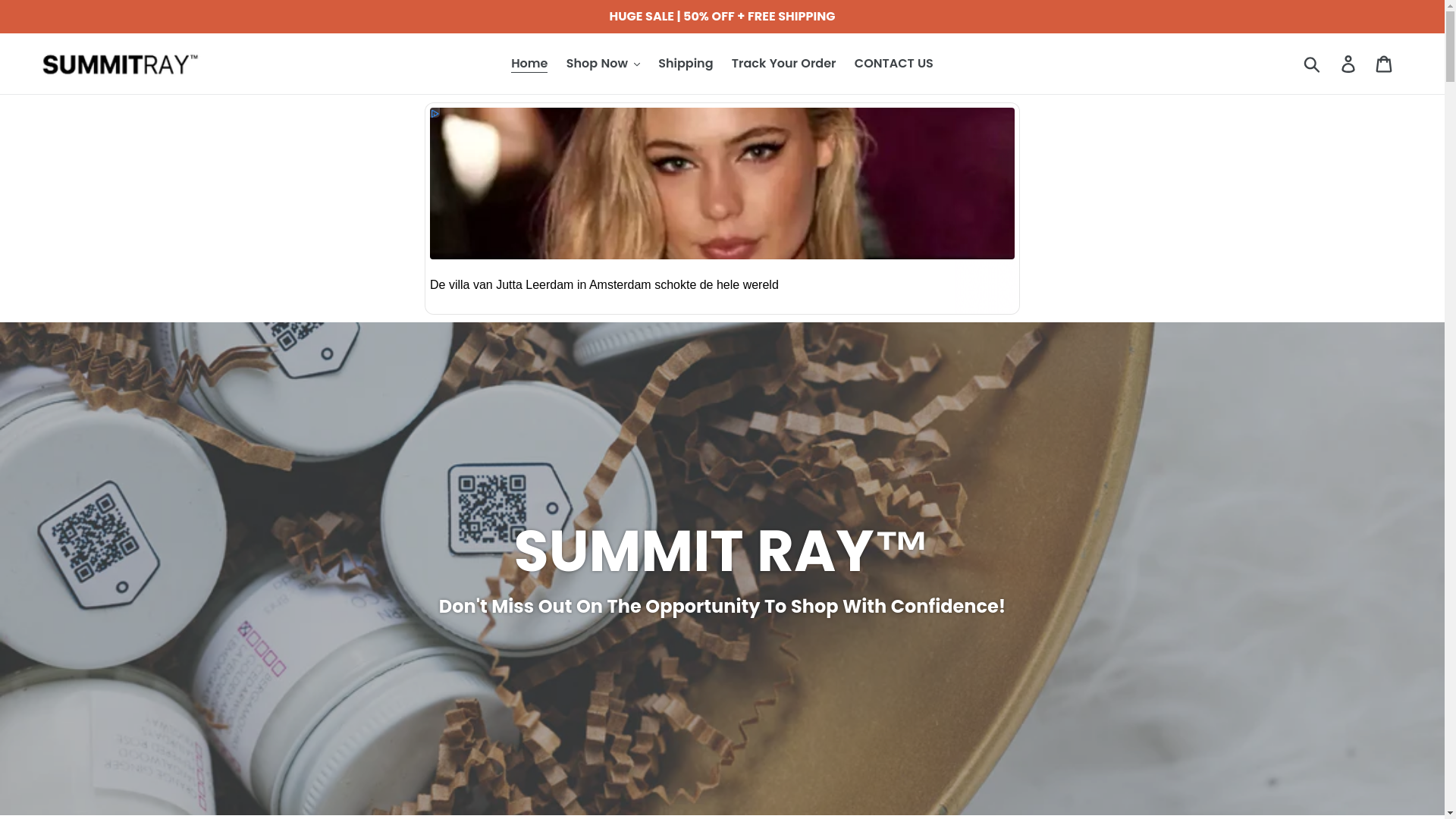Click the ad choices icon on banner
Image resolution: width=1456 pixels, height=819 pixels.
(435, 114)
